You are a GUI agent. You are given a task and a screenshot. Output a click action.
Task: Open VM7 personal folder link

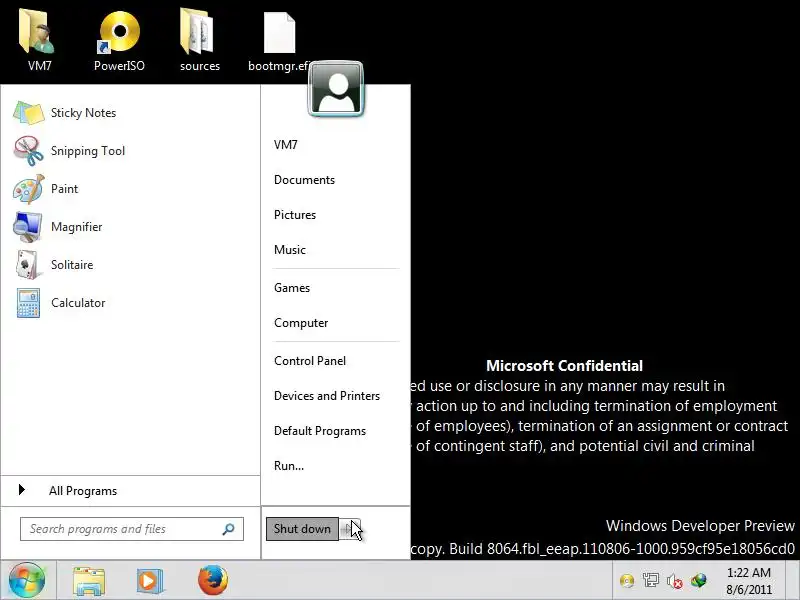pos(286,145)
